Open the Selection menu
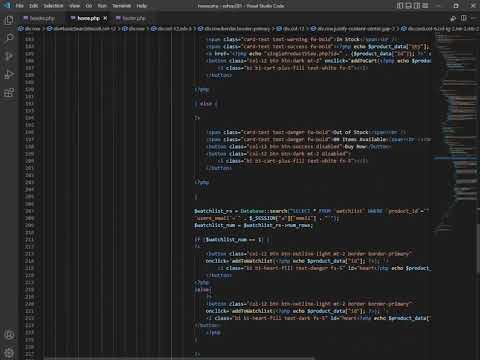The width and height of the screenshot is (480, 360). click(53, 6)
